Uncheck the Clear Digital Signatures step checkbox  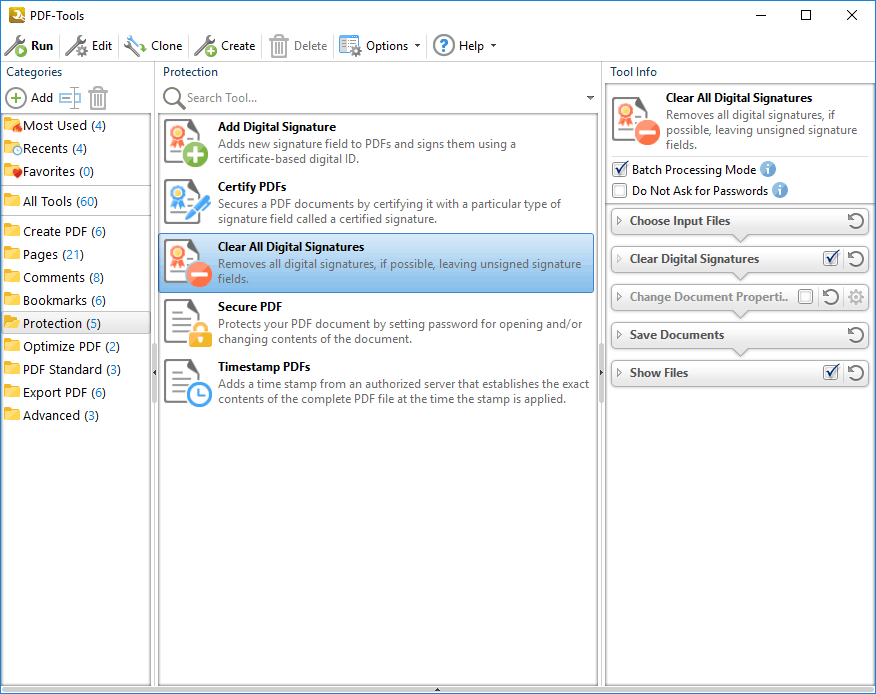click(831, 258)
